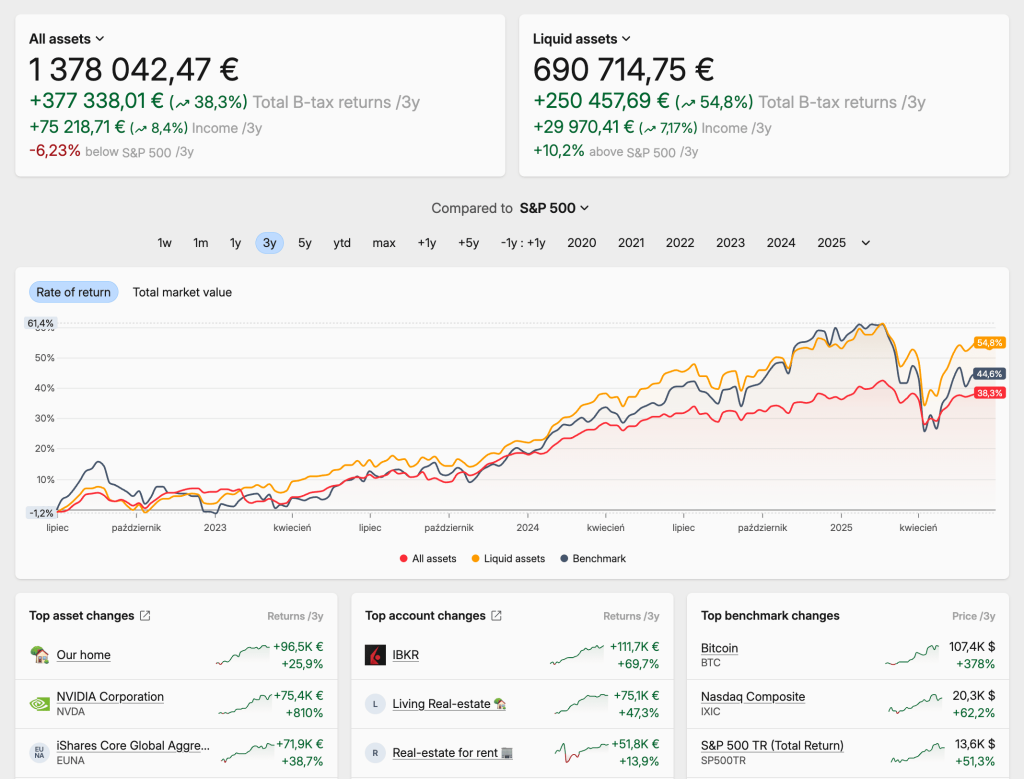The height and width of the screenshot is (779, 1024).
Task: Toggle the All assets legend entry
Action: tap(428, 558)
